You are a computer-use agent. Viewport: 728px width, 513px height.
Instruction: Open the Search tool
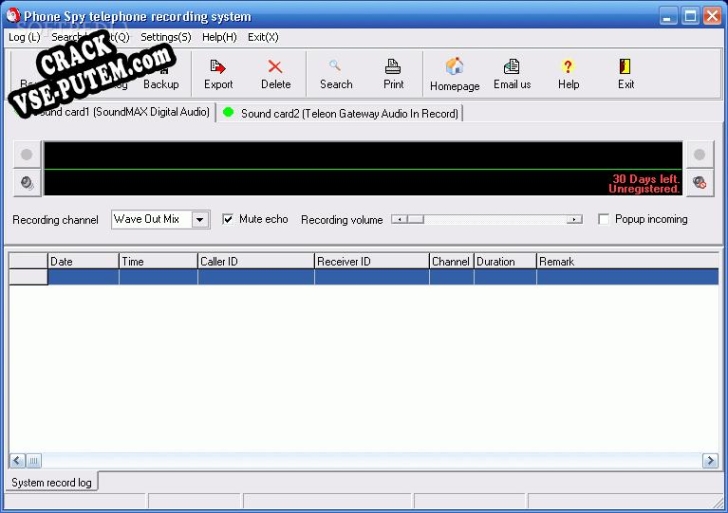336,75
